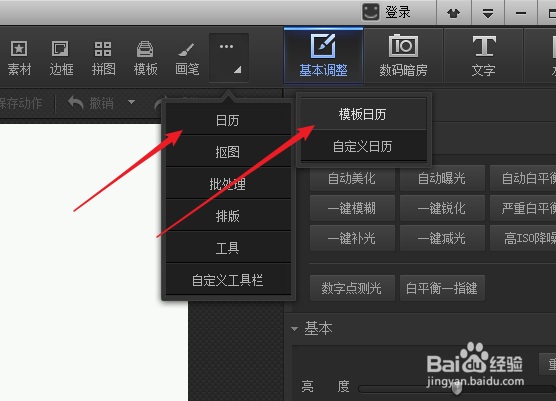The height and width of the screenshot is (401, 556).
Task: Open the skin shirt icon in title bar
Action: (x=453, y=13)
